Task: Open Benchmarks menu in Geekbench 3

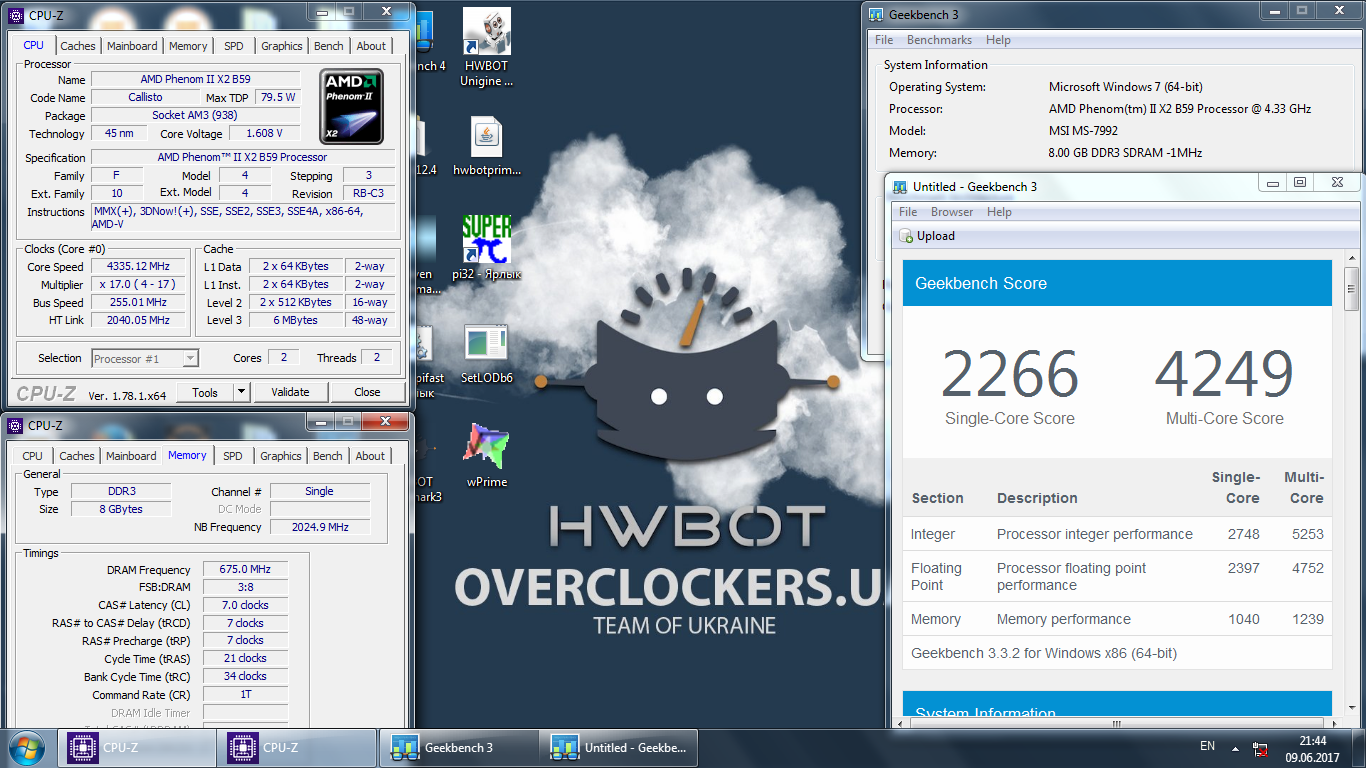Action: click(x=939, y=40)
